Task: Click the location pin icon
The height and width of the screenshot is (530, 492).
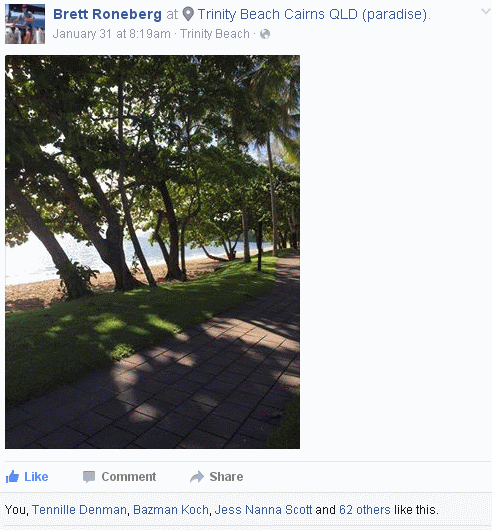Action: tap(188, 14)
